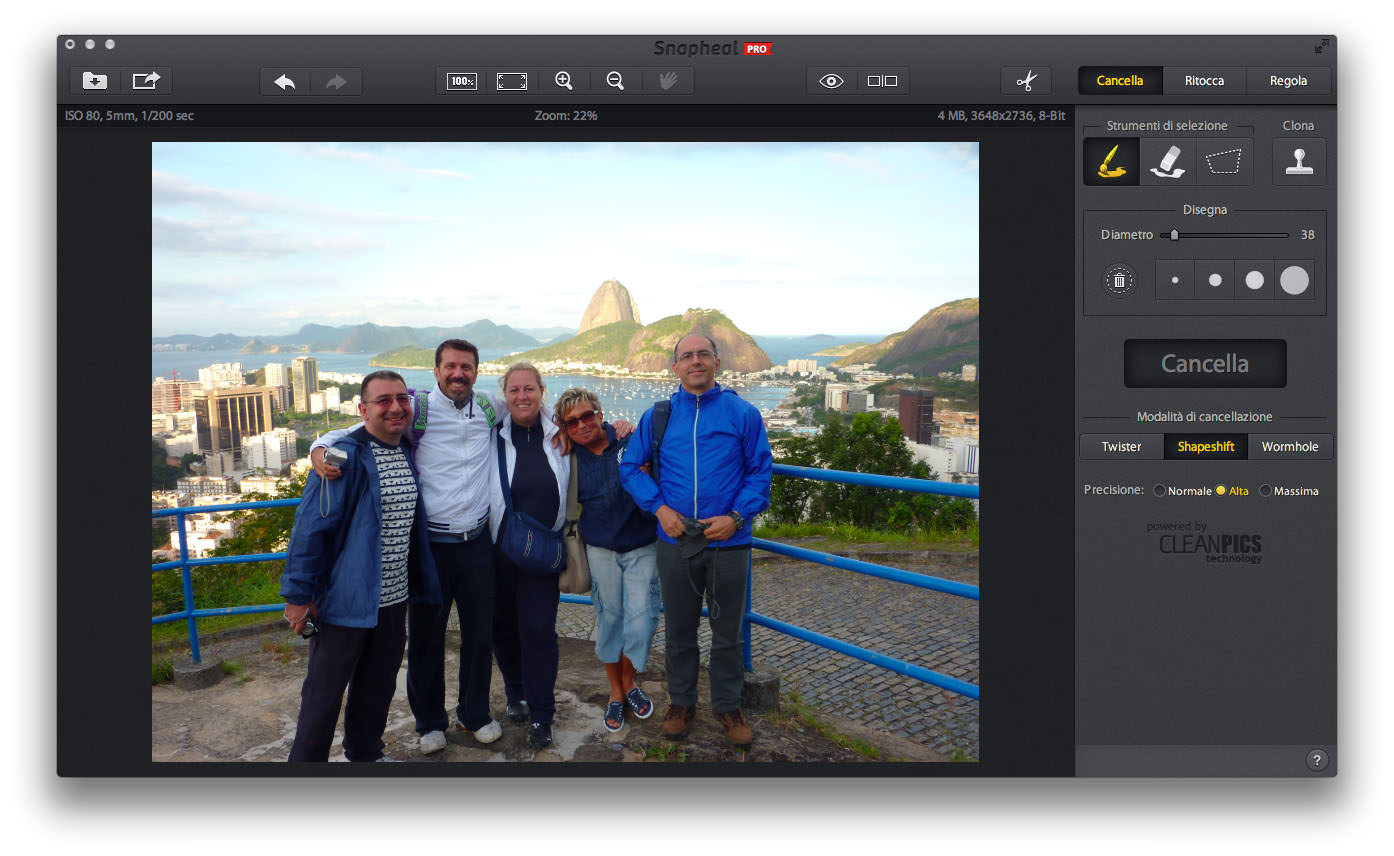The image size is (1394, 856).
Task: Click the Diametro value 38
Action: pyautogui.click(x=1308, y=235)
